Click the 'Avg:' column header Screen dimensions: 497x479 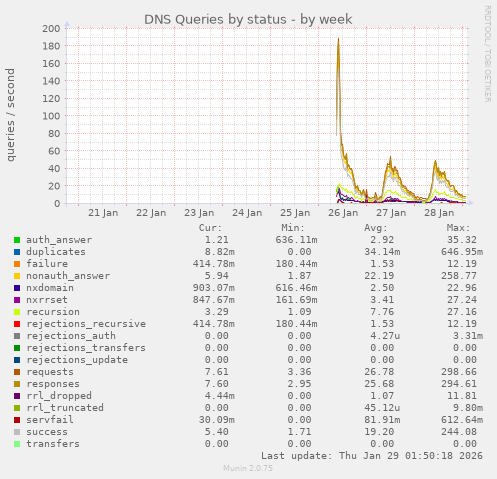[376, 228]
